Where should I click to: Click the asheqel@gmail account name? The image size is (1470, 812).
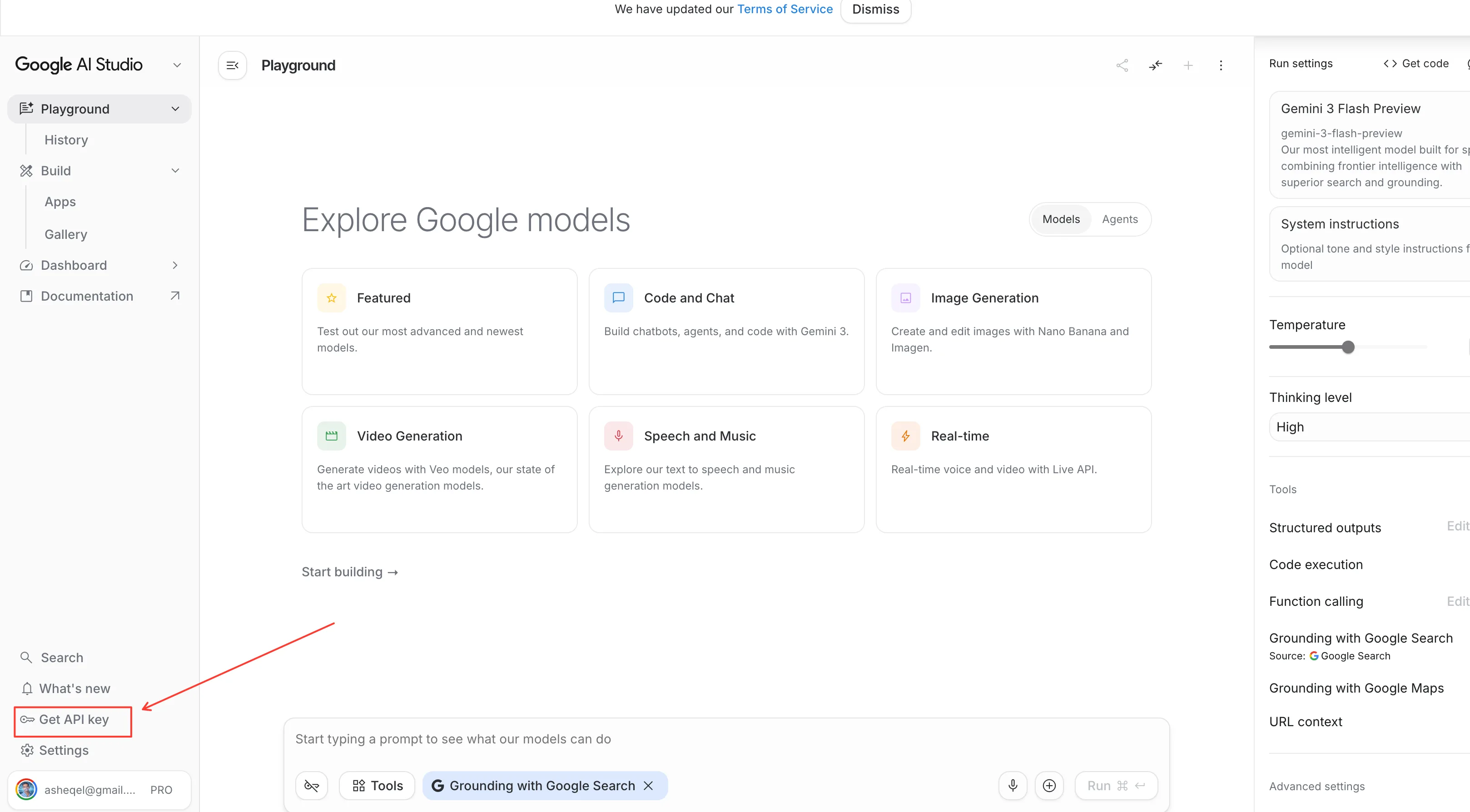[x=89, y=790]
